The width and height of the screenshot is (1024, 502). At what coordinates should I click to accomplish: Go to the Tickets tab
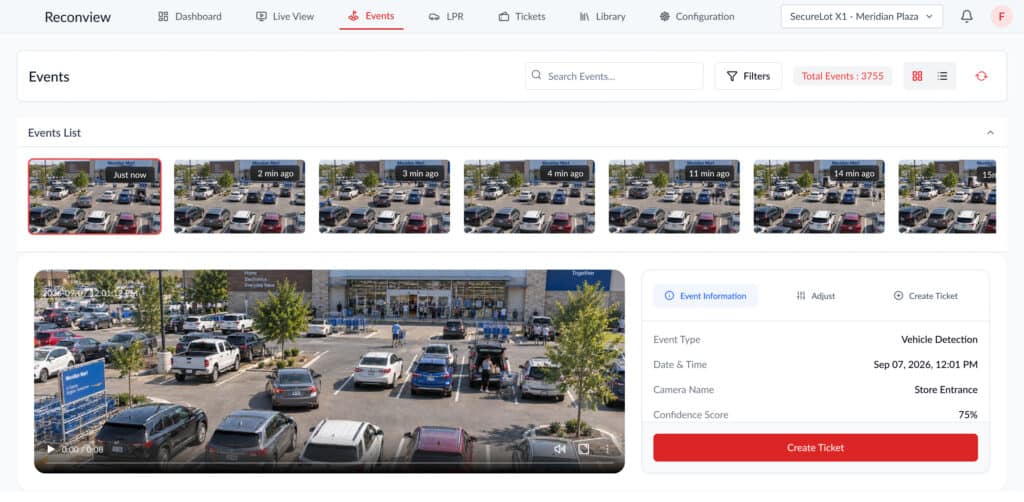pyautogui.click(x=521, y=16)
